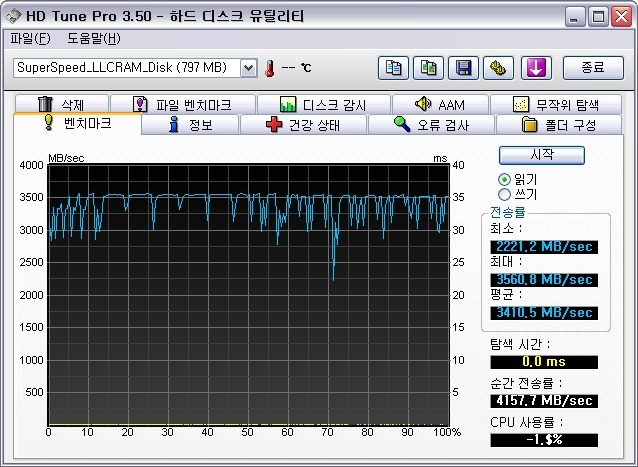Click the benchmark transfer rate graph
This screenshot has height=467, width=638.
pyautogui.click(x=249, y=295)
